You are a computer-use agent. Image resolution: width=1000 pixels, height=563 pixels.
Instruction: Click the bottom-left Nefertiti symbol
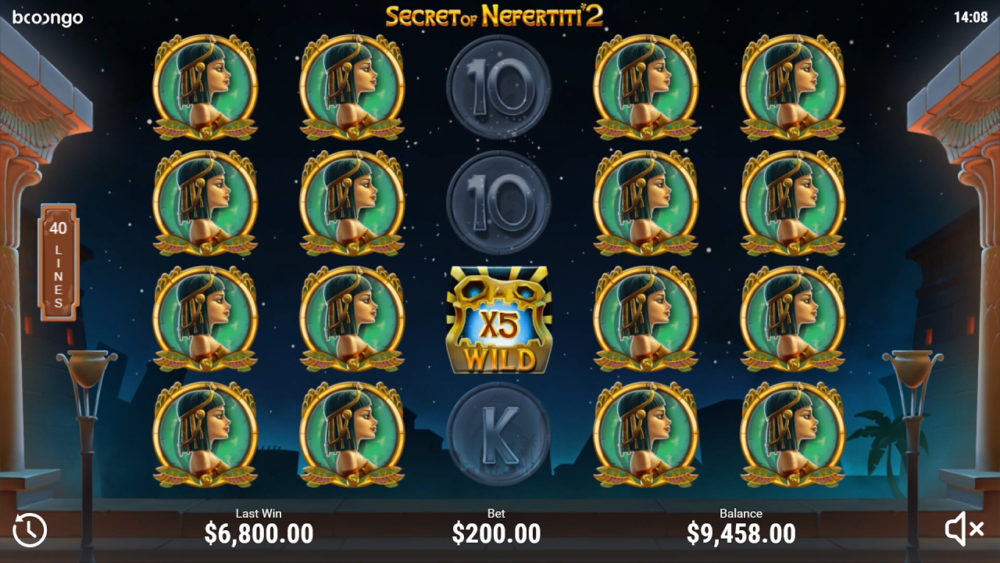point(205,435)
